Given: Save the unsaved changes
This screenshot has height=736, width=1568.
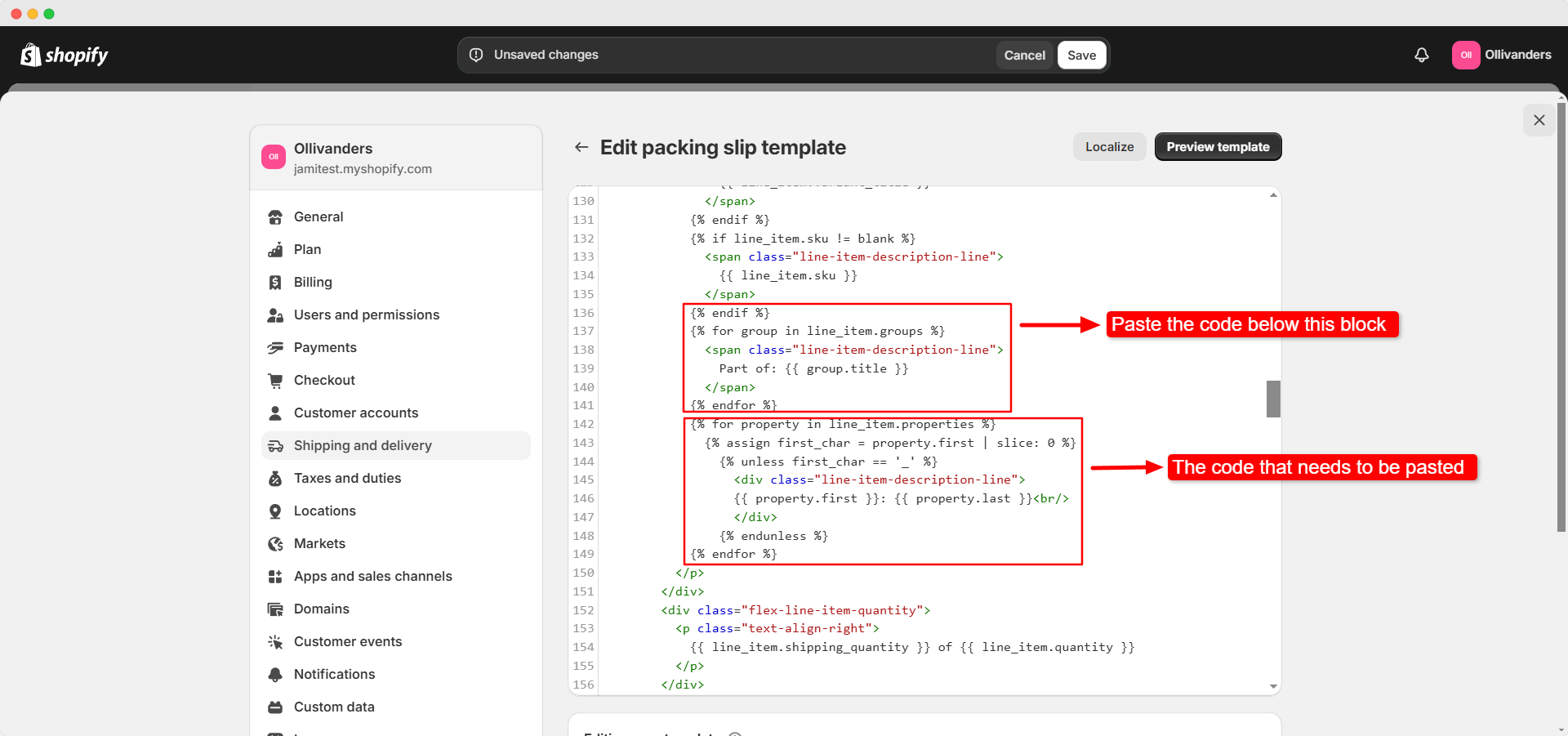Looking at the screenshot, I should point(1082,55).
